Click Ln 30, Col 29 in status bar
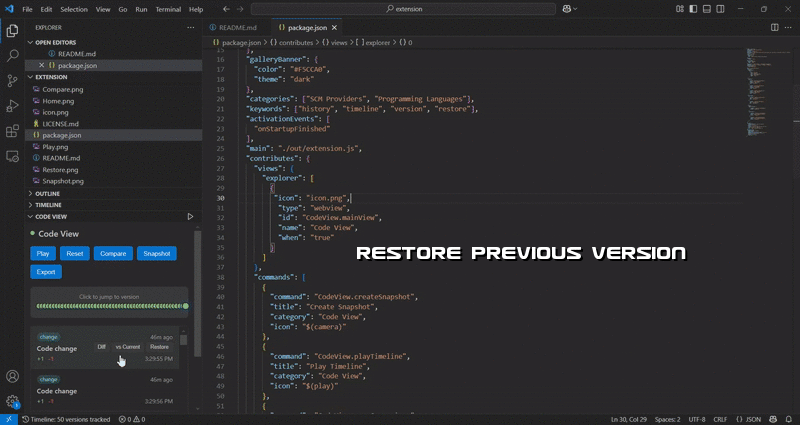Viewport: 800px width, 425px height. 630,419
